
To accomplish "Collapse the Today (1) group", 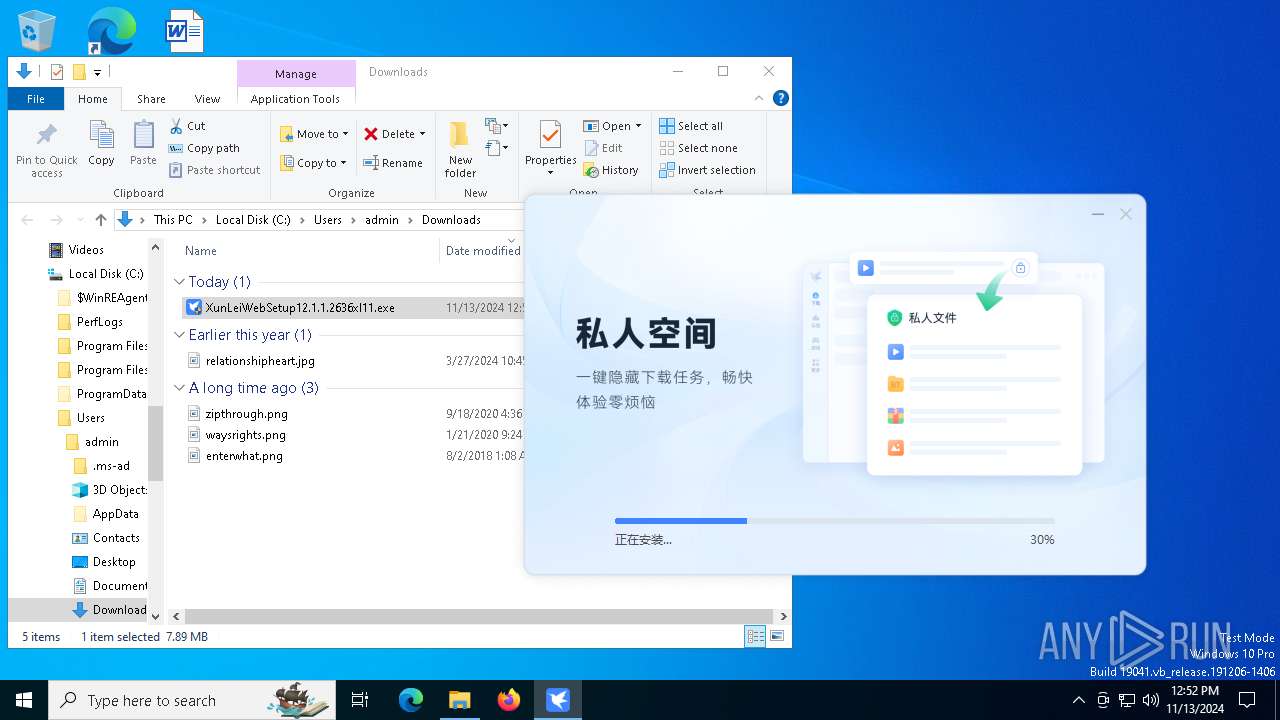I will tap(179, 282).
